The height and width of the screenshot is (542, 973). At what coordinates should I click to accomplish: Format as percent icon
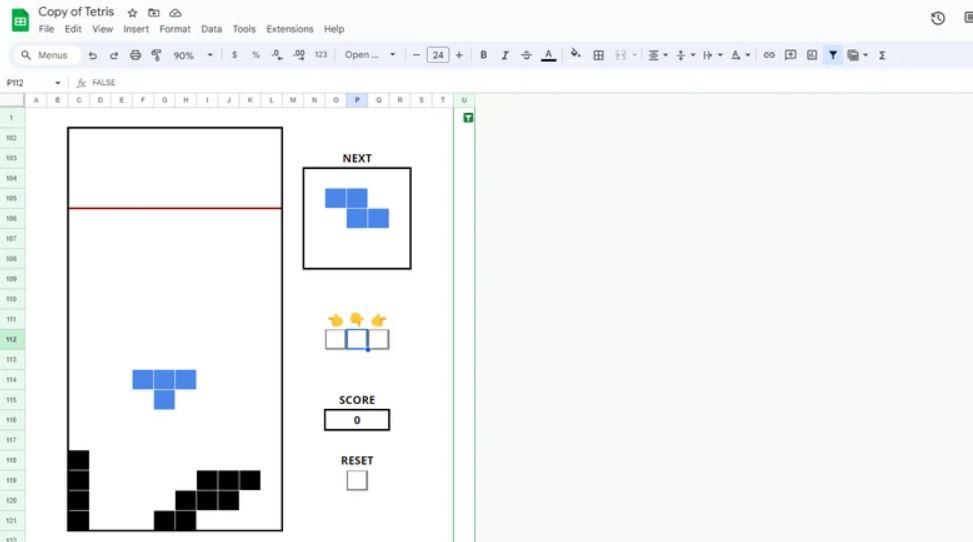255,55
